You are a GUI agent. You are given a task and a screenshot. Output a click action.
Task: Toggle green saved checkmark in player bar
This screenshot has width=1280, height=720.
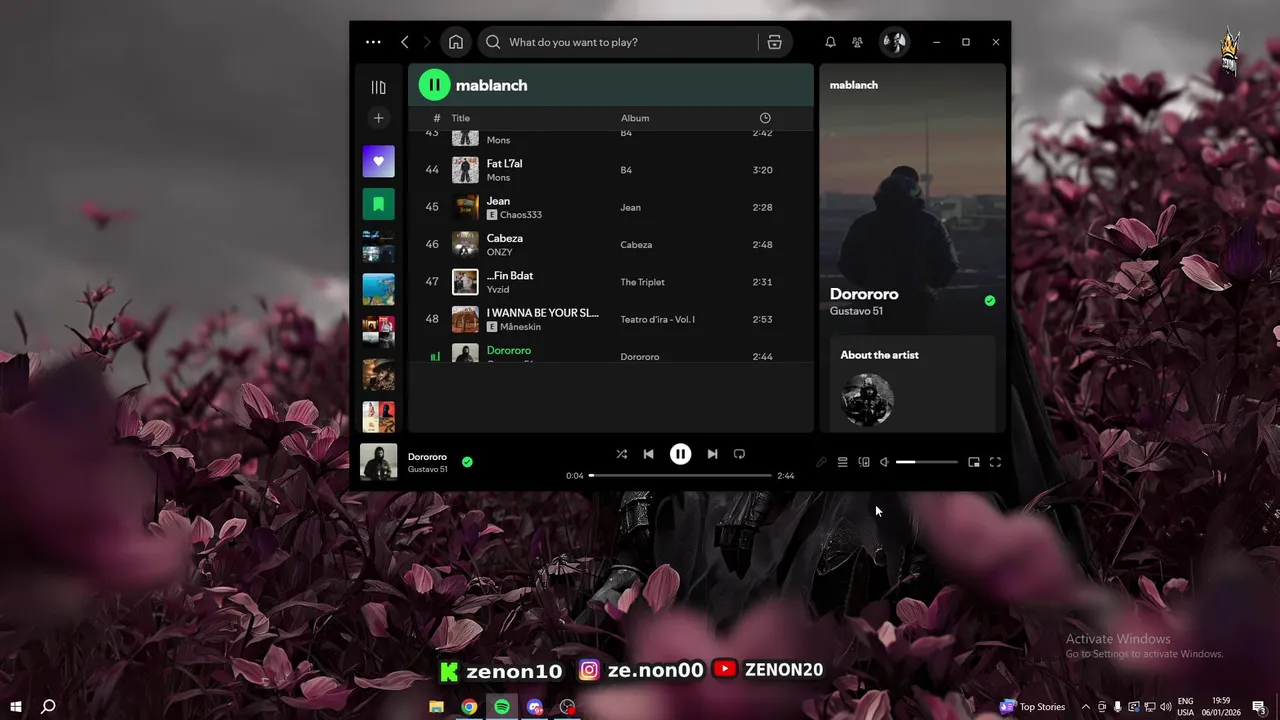[467, 462]
